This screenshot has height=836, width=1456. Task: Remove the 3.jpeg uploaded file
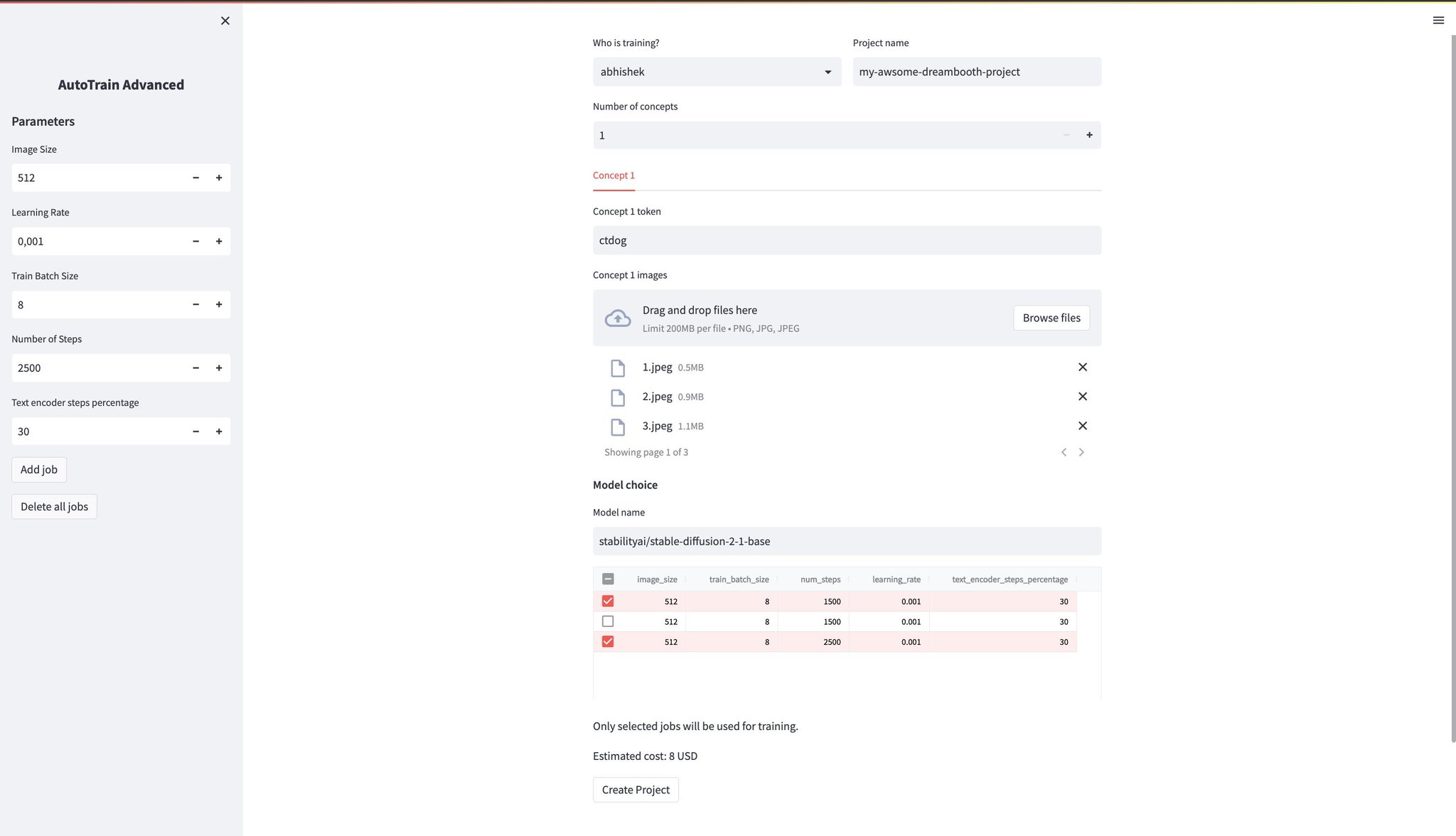(1083, 425)
